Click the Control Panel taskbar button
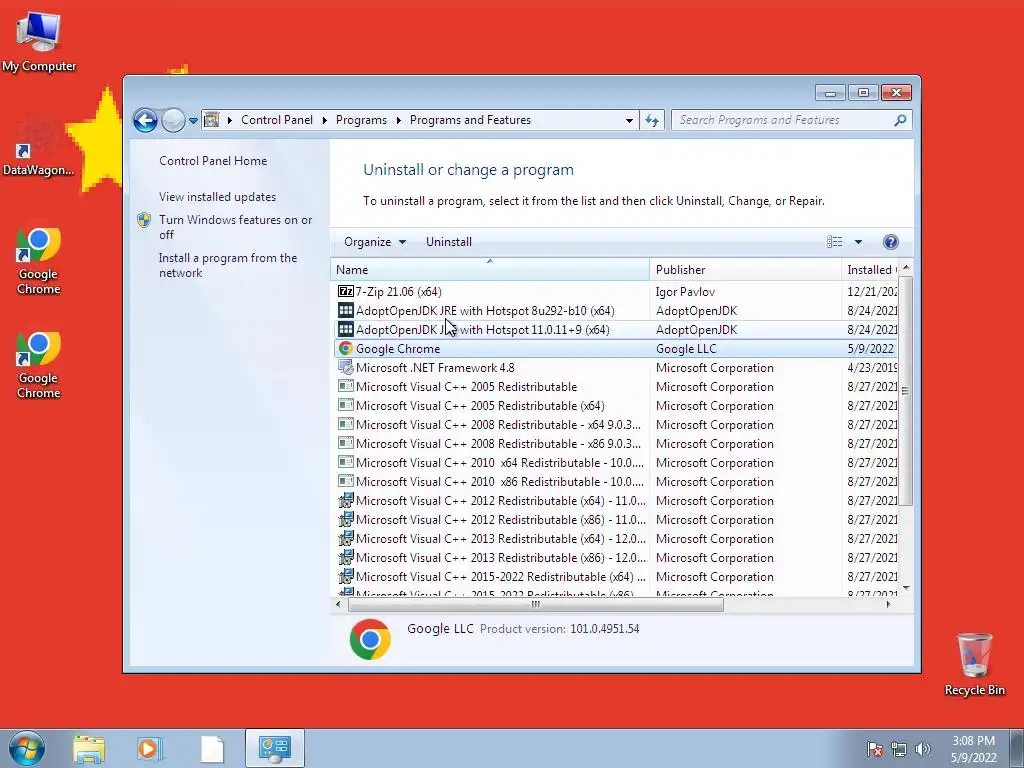 275,748
